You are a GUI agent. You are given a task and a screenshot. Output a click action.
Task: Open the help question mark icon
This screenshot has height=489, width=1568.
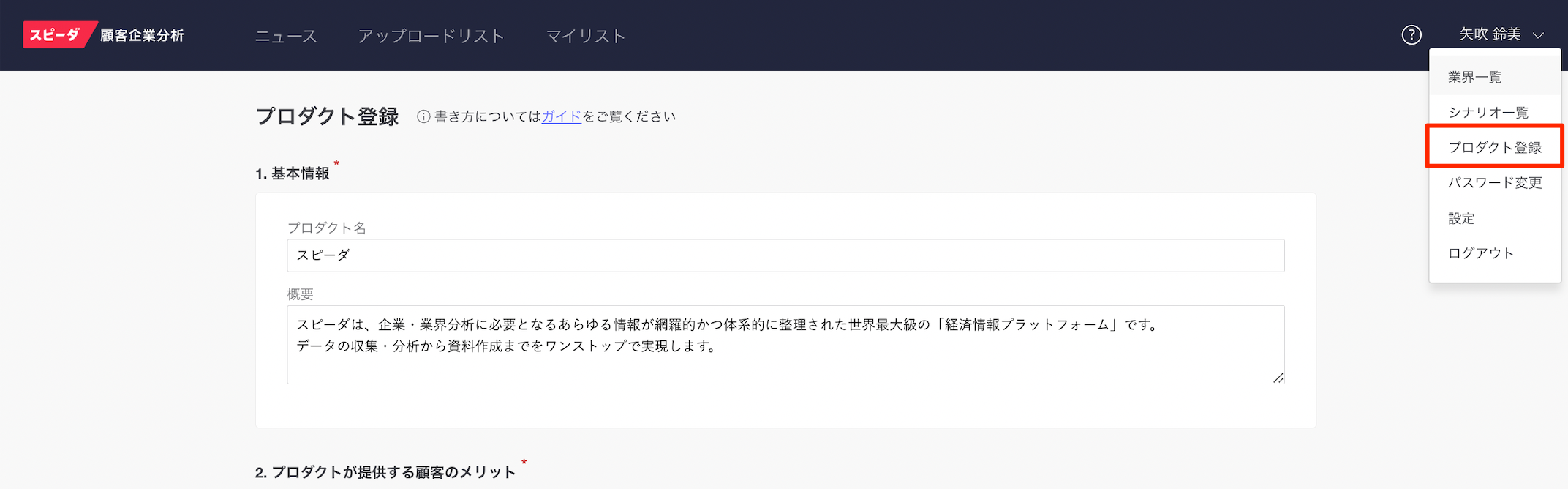[1411, 34]
